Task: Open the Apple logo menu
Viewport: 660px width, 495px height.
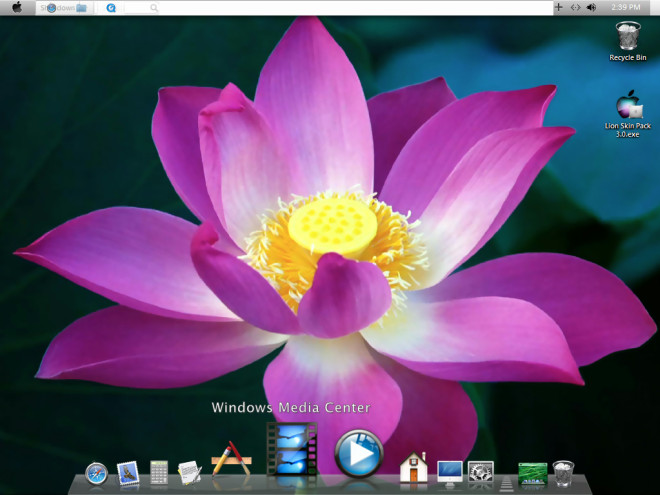Action: 17,7
